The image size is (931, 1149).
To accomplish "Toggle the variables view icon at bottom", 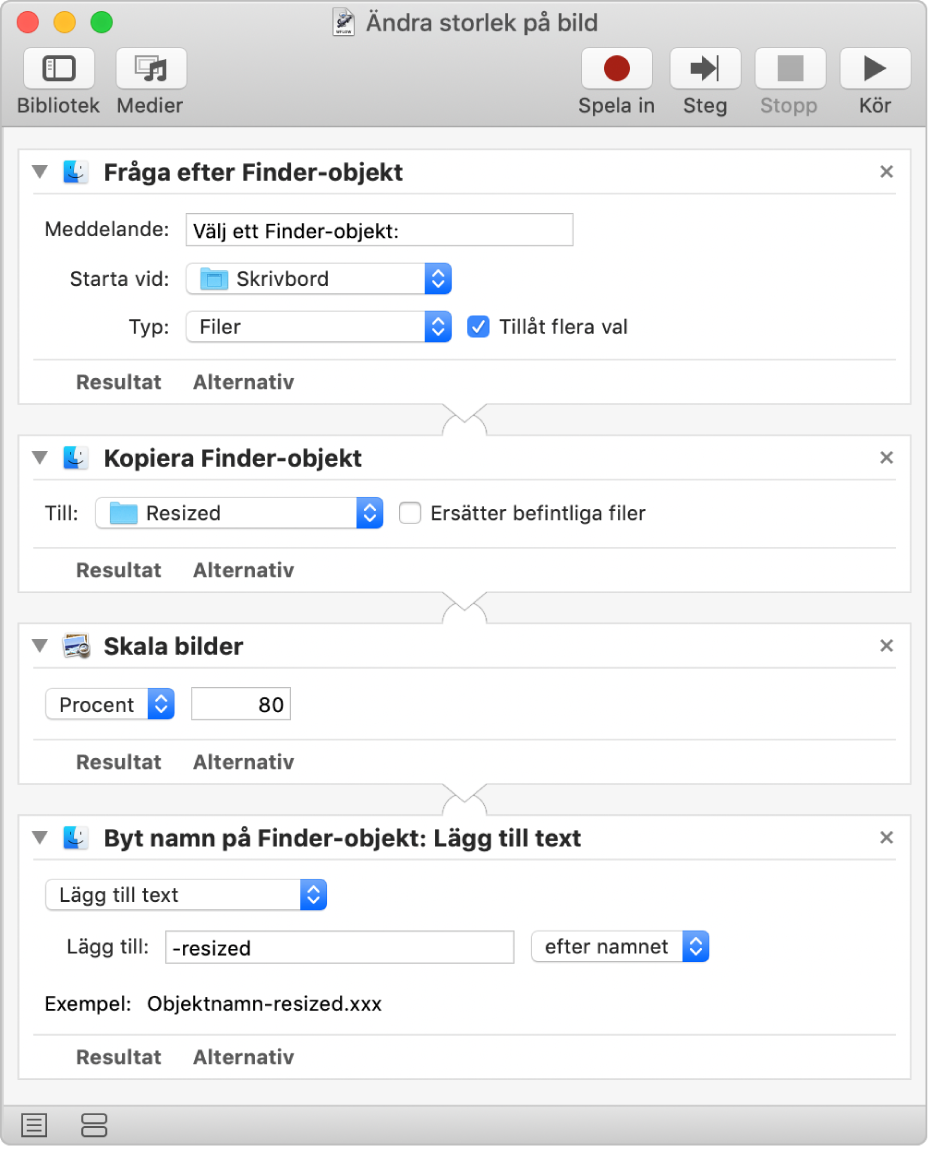I will (x=94, y=1126).
